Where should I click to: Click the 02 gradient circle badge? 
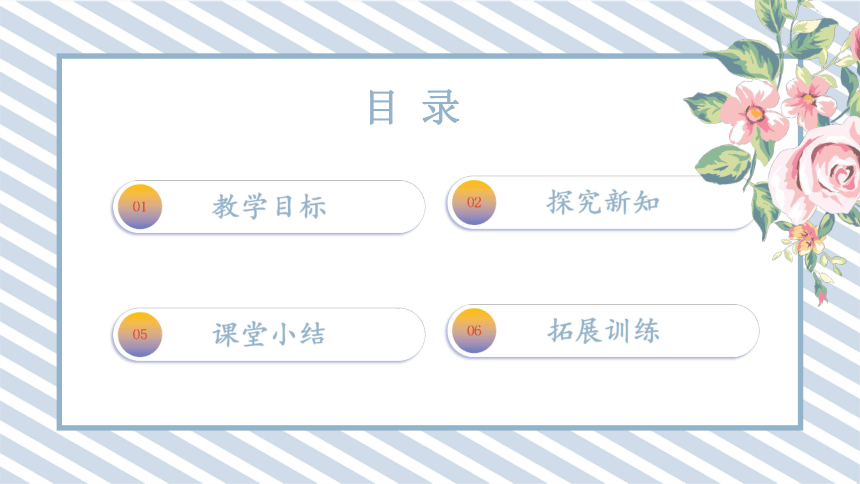click(x=474, y=202)
